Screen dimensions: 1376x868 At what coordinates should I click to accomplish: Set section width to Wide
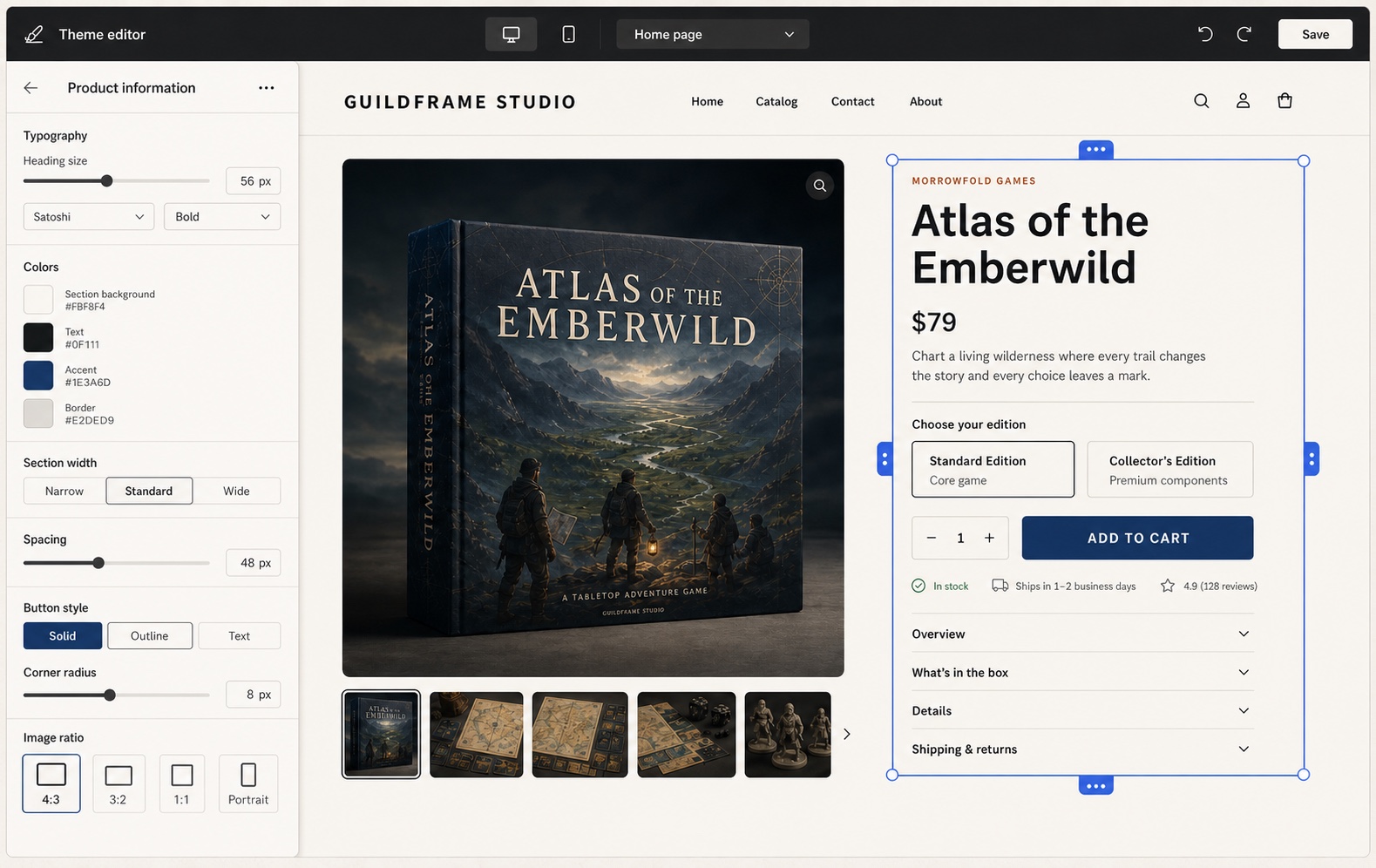(x=236, y=491)
